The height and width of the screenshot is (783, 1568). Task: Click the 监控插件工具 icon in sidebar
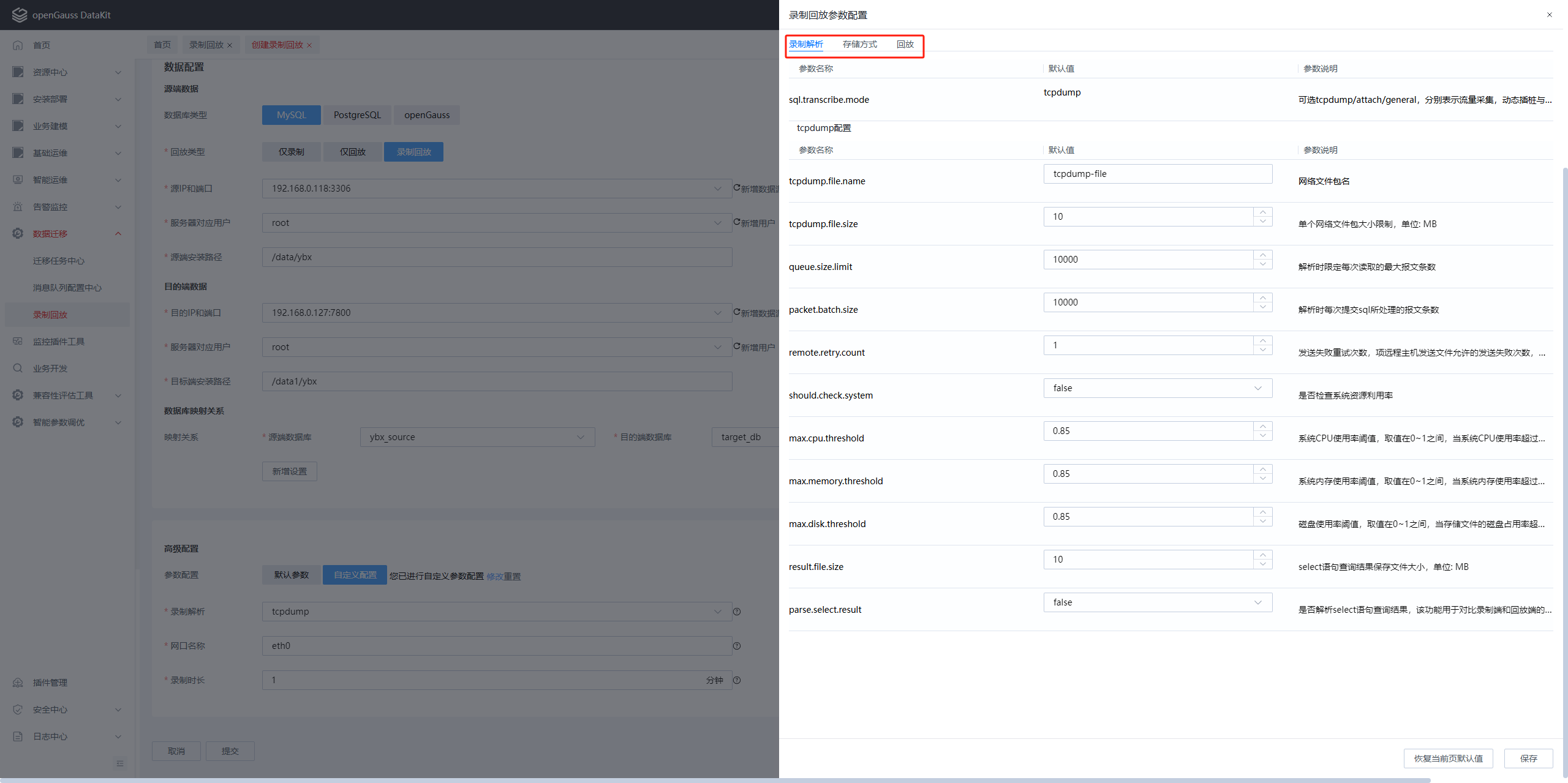pyautogui.click(x=18, y=342)
